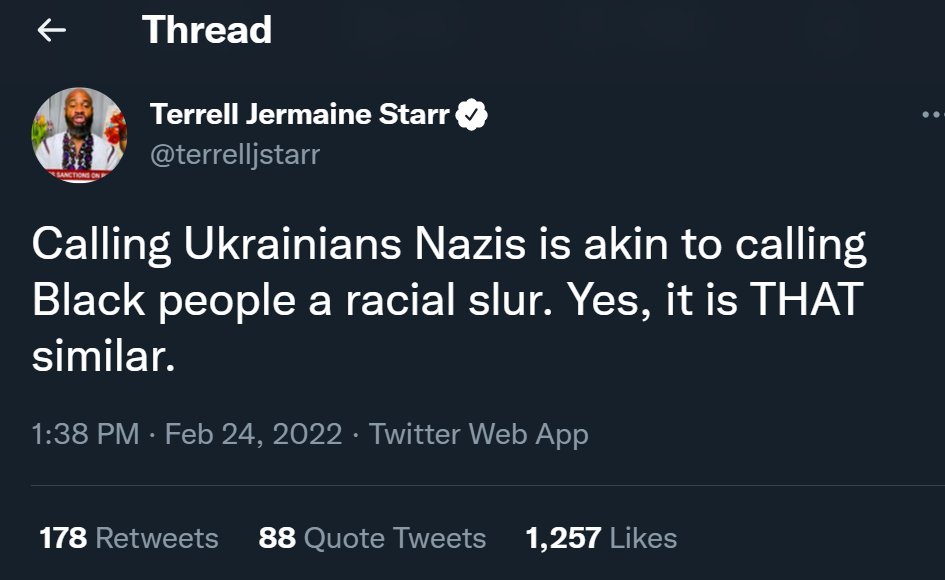Click the Feb 24, 2022 date
This screenshot has width=945, height=580.
coord(253,434)
